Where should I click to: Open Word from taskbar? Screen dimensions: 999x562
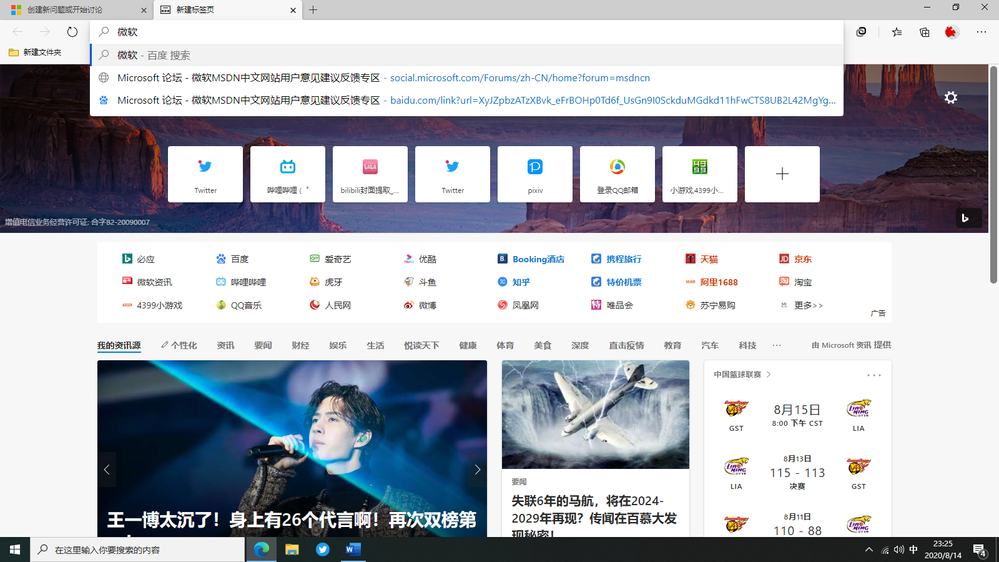click(353, 549)
